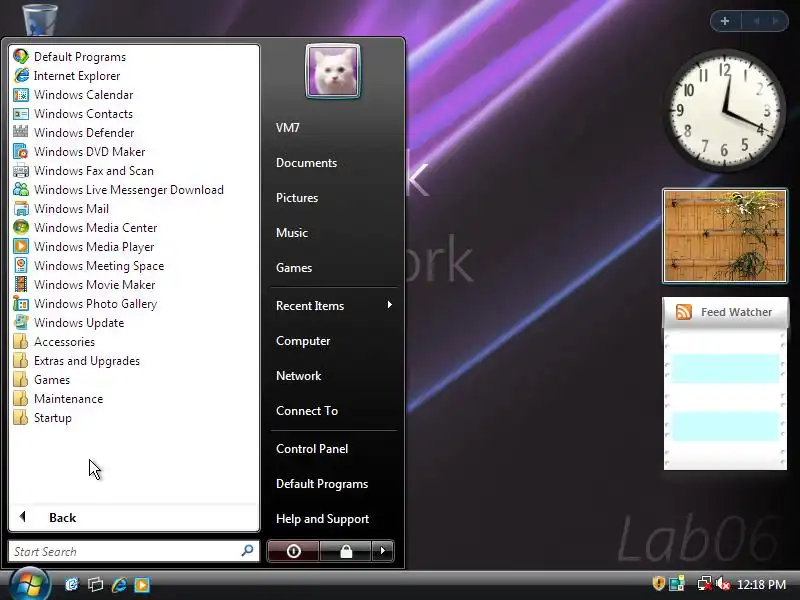
Task: Open Games in right Start menu pane
Action: point(294,268)
